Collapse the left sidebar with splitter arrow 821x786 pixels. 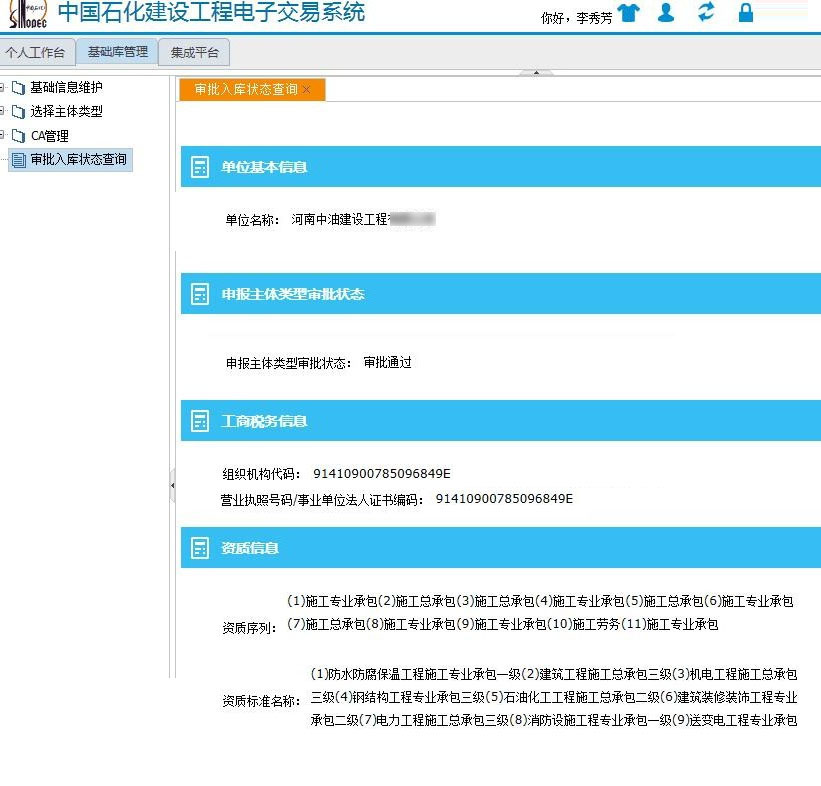coord(172,485)
